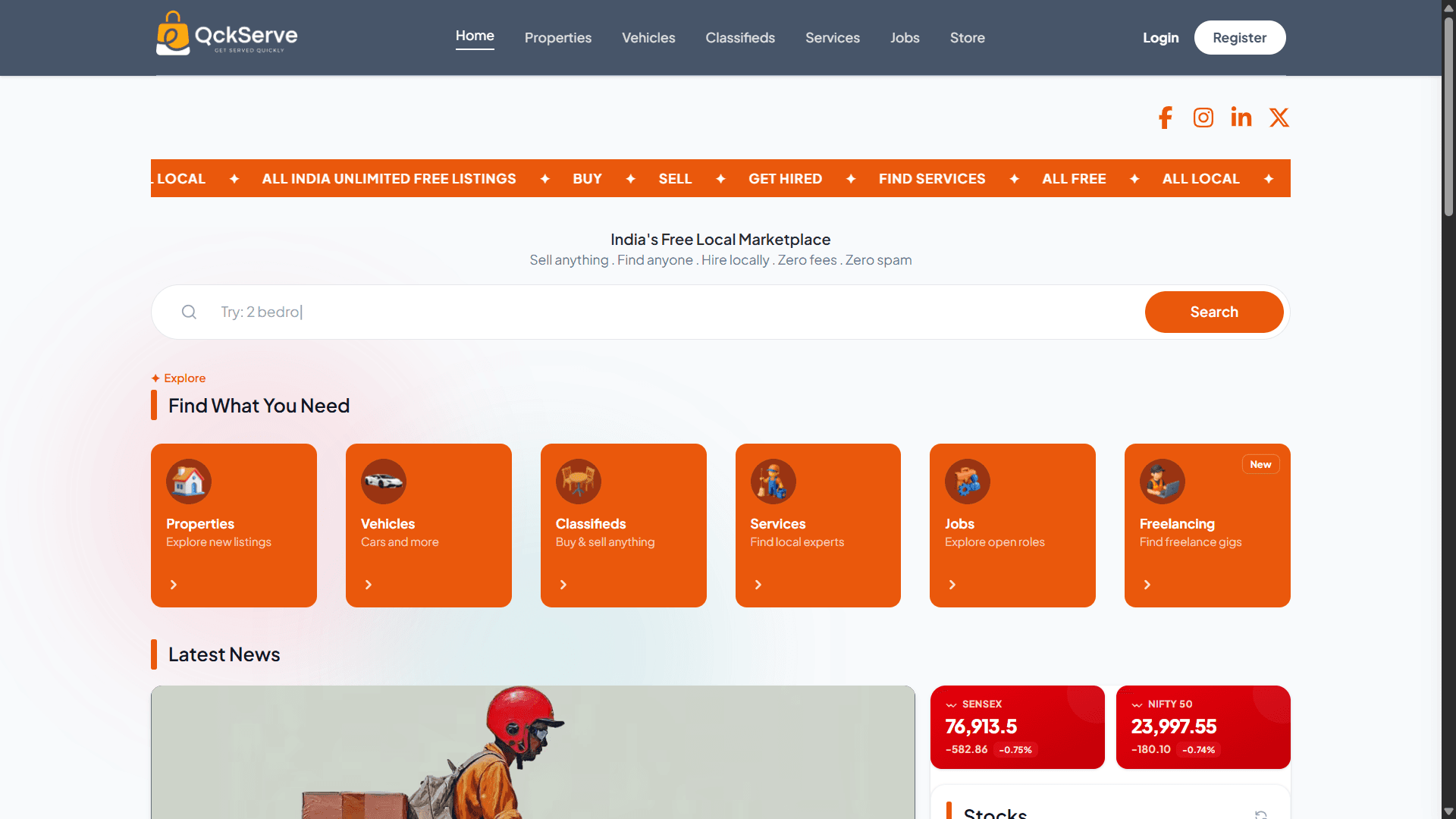Click the chevron arrow on Properties card
This screenshot has width=1456, height=819.
(x=174, y=585)
